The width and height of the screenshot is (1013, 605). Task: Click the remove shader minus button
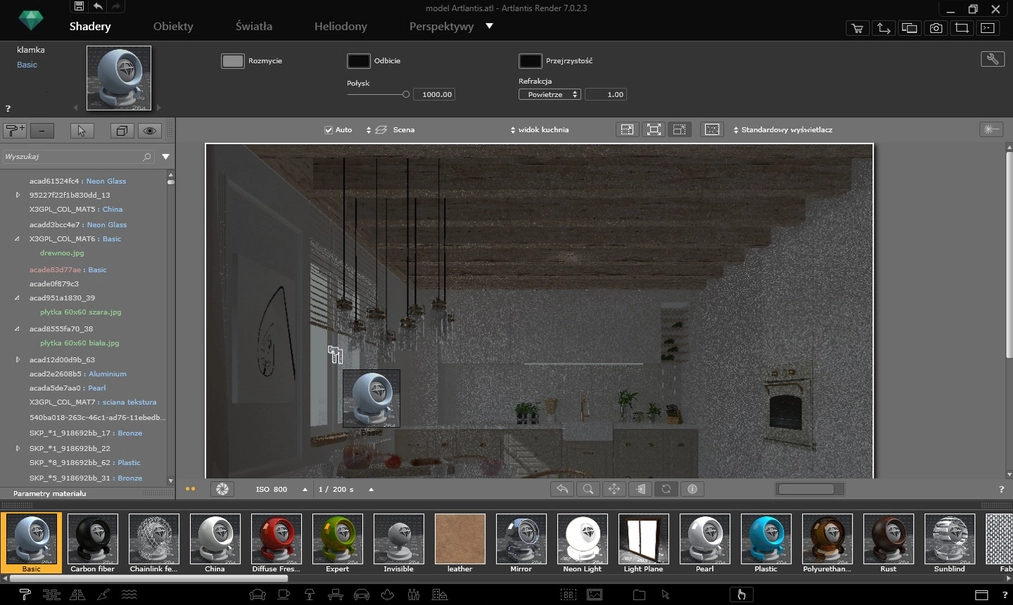(x=42, y=131)
